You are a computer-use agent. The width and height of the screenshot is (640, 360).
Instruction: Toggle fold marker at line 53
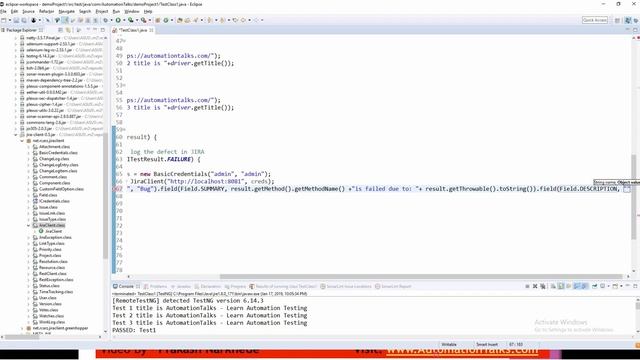pyautogui.click(x=124, y=85)
